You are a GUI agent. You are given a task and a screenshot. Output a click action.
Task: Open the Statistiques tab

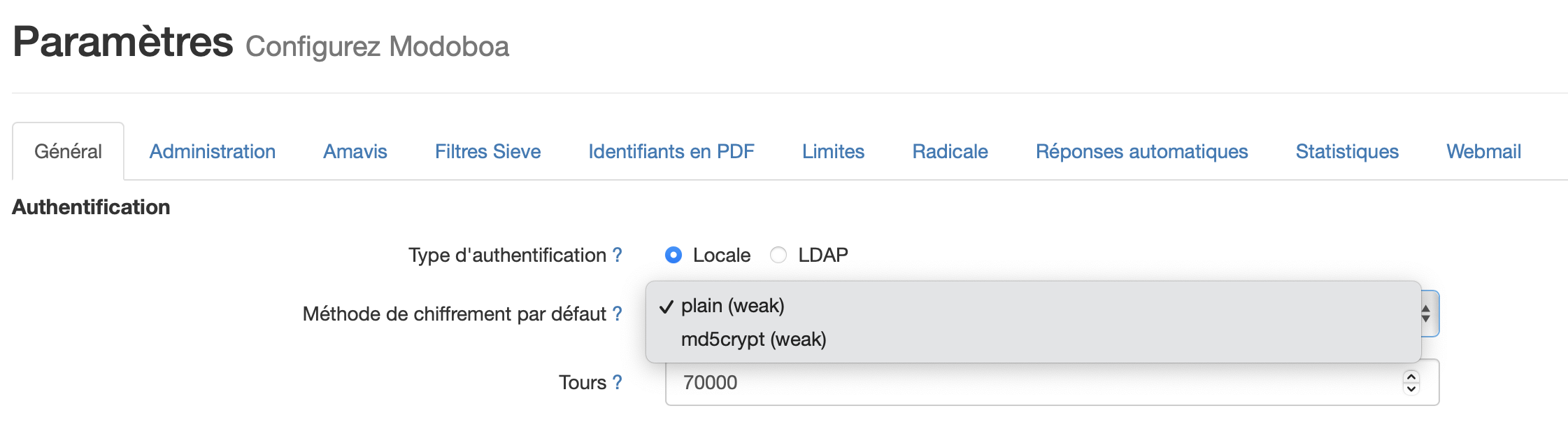pos(1347,151)
